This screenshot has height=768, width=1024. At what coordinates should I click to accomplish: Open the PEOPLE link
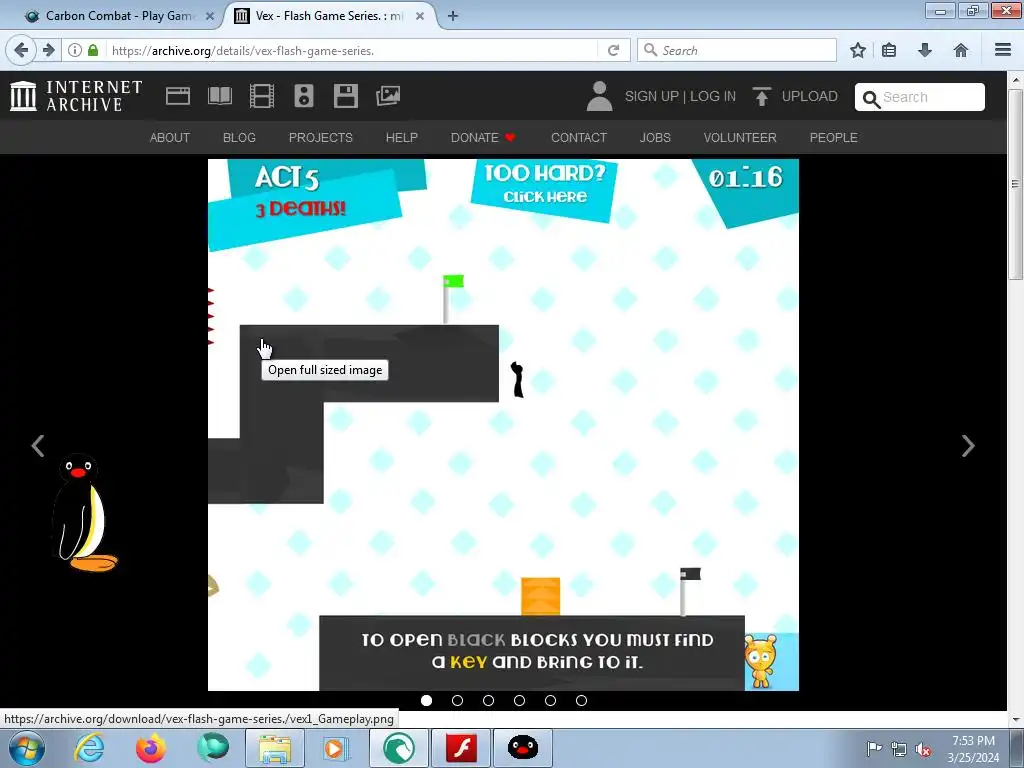pyautogui.click(x=833, y=138)
